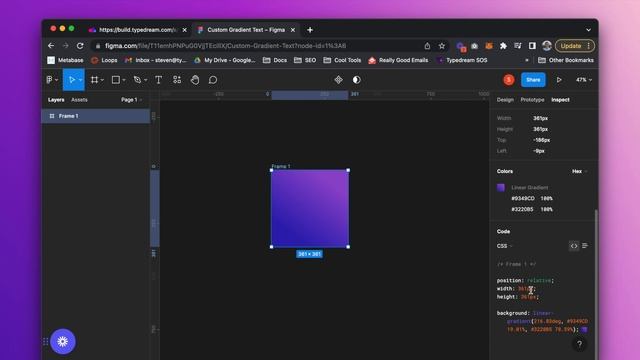640x360 pixels.
Task: Click the gradient swatch in CSS code
Action: click(584, 329)
